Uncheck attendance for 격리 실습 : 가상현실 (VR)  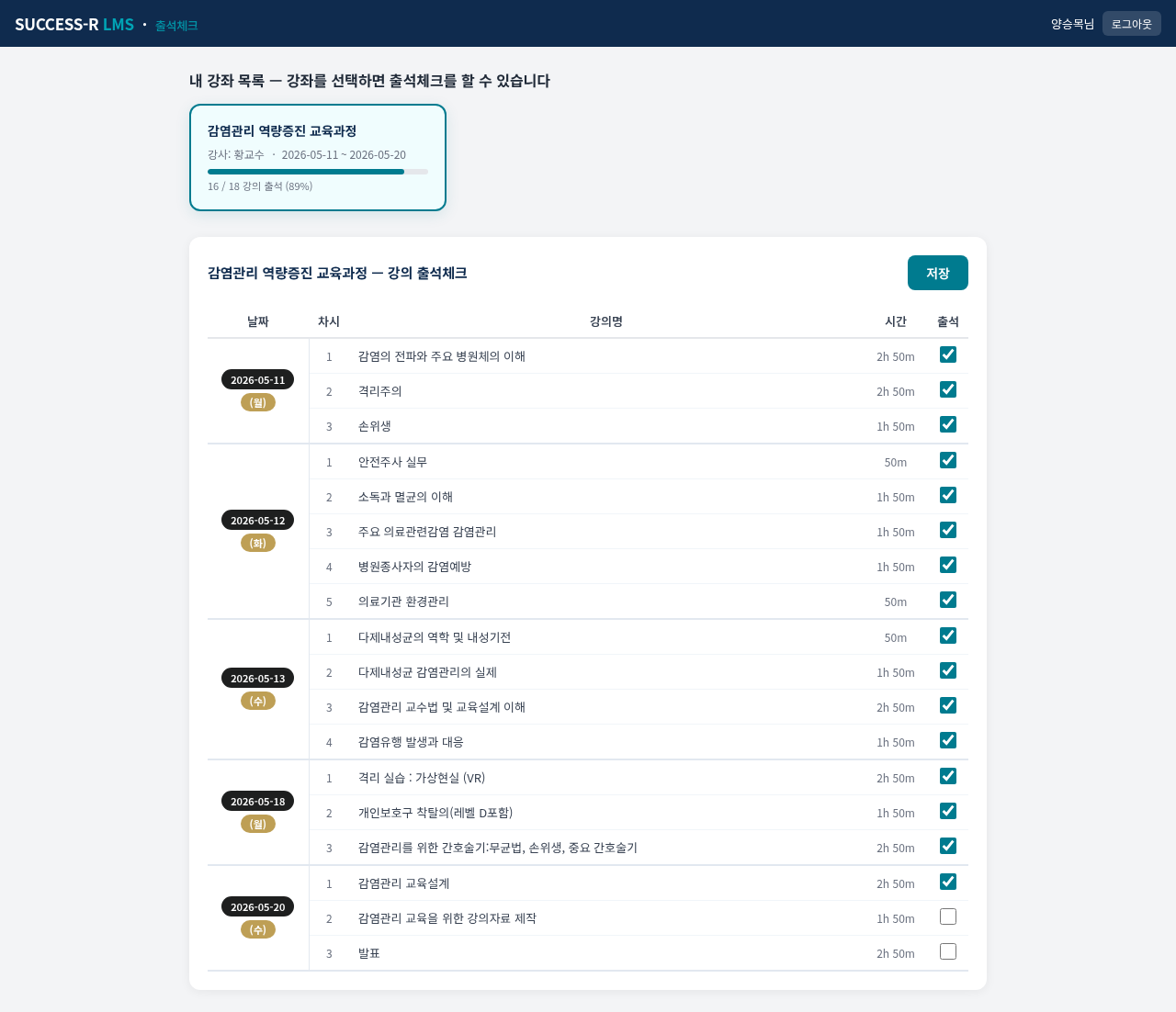coord(948,776)
